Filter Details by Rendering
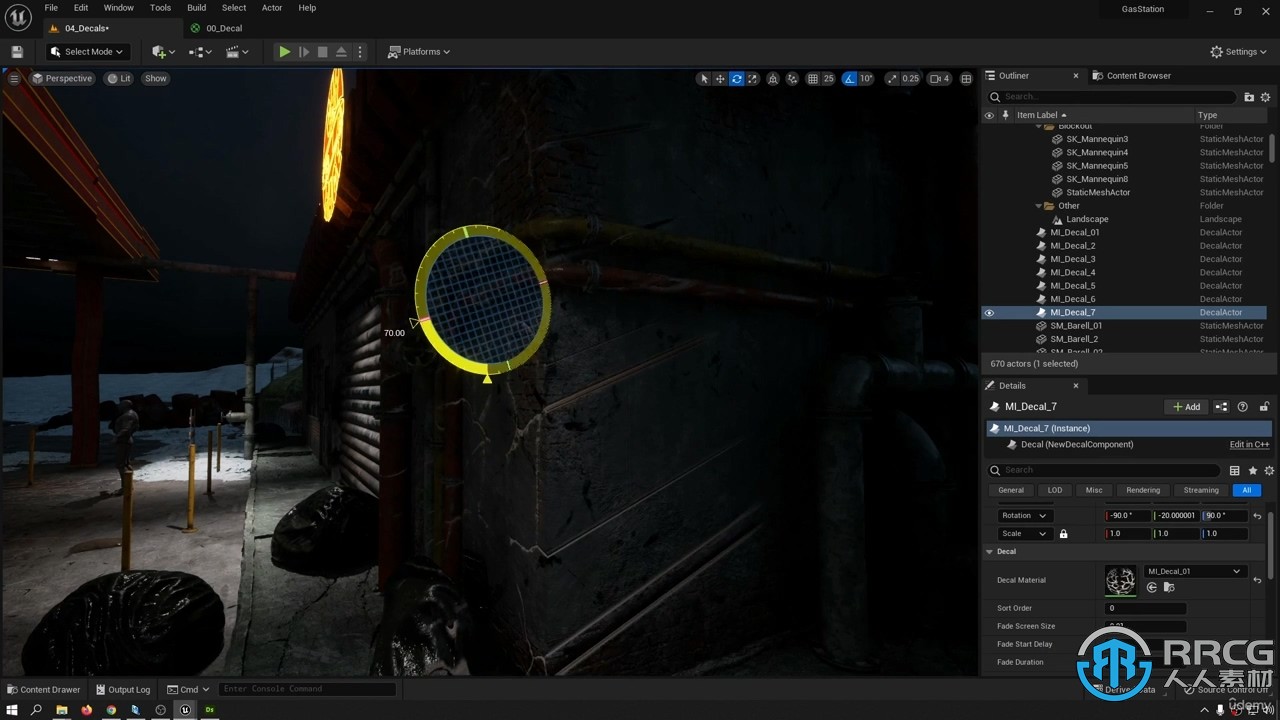Image resolution: width=1280 pixels, height=720 pixels. (x=1143, y=491)
